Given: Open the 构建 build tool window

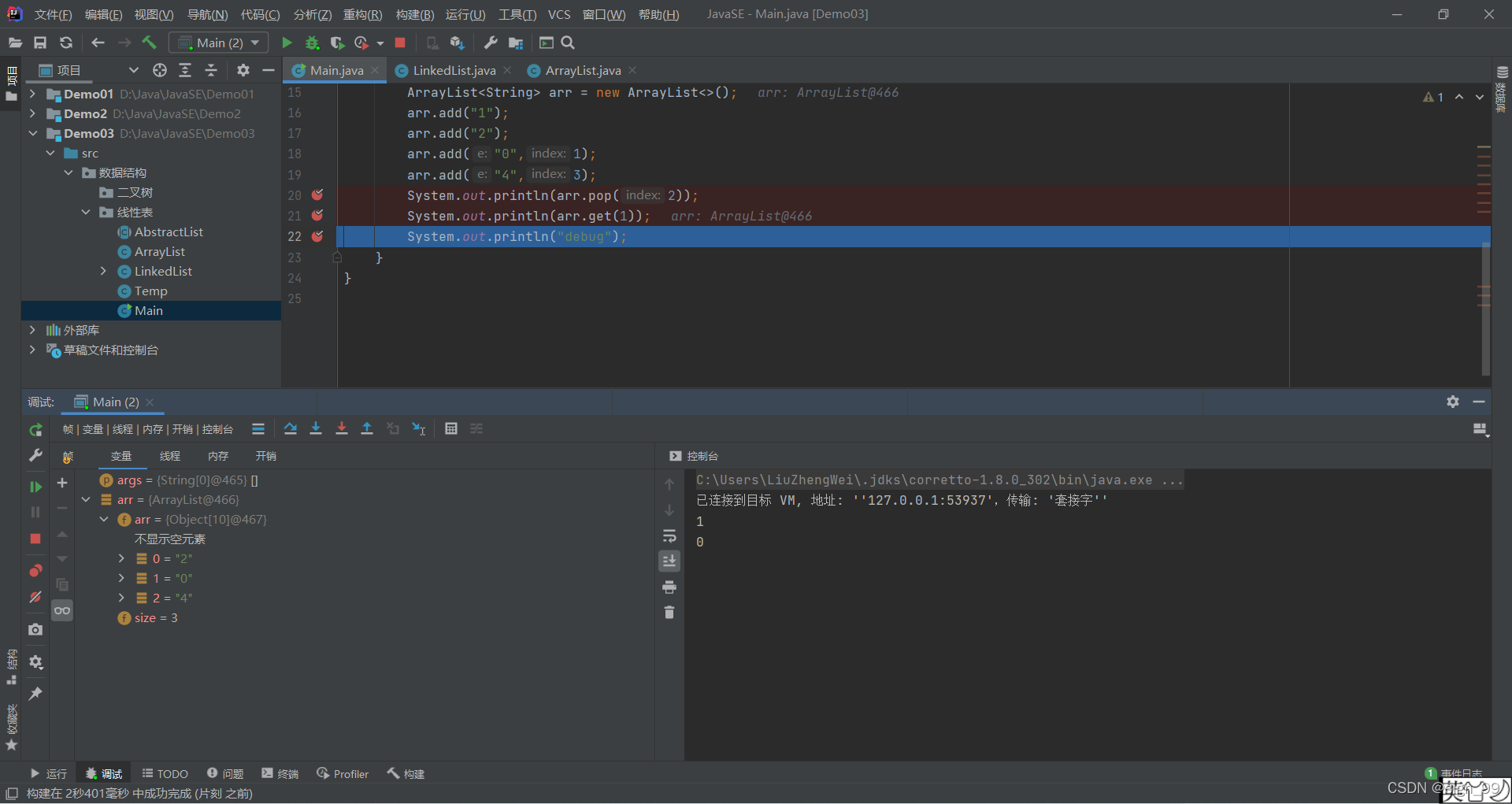Looking at the screenshot, I should [406, 774].
